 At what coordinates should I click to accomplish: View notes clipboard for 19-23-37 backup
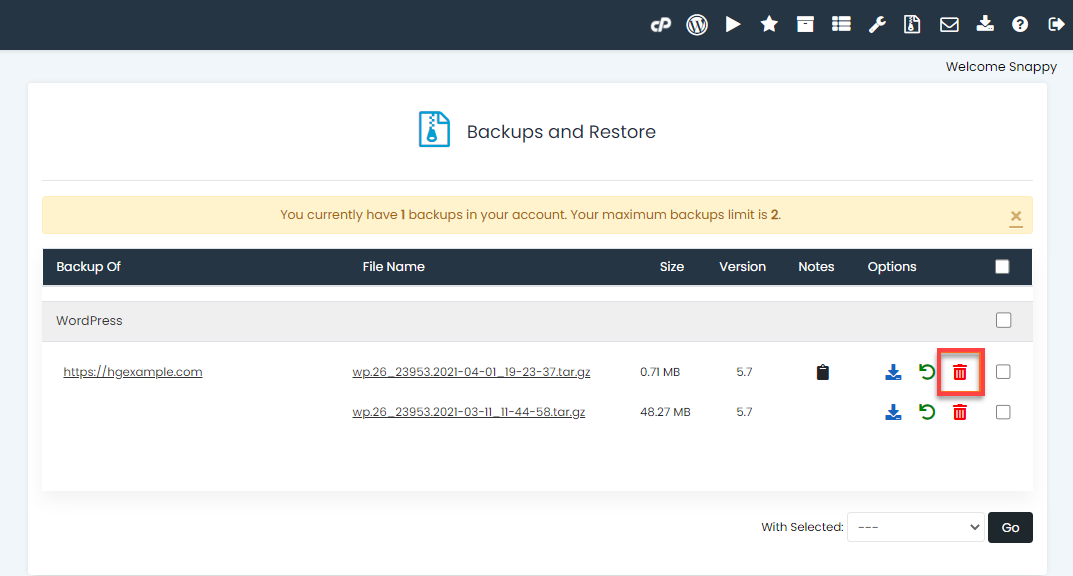coord(823,372)
